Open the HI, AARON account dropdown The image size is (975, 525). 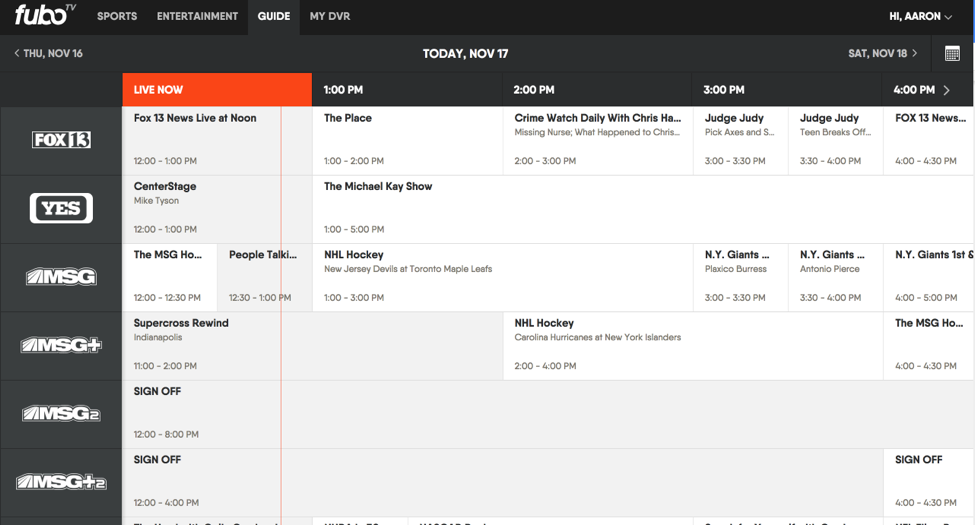[x=920, y=17]
